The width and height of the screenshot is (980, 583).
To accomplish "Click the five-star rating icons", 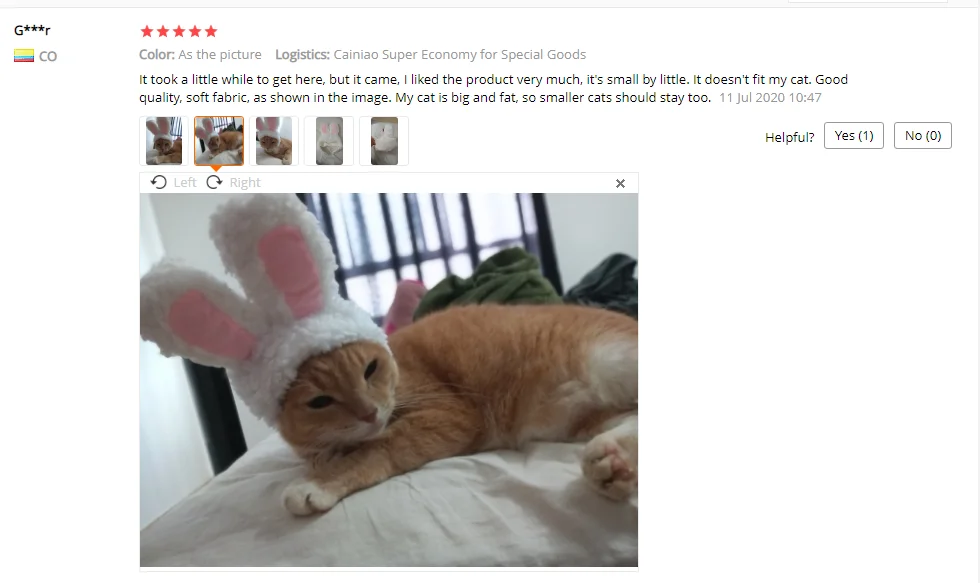I will coord(179,31).
